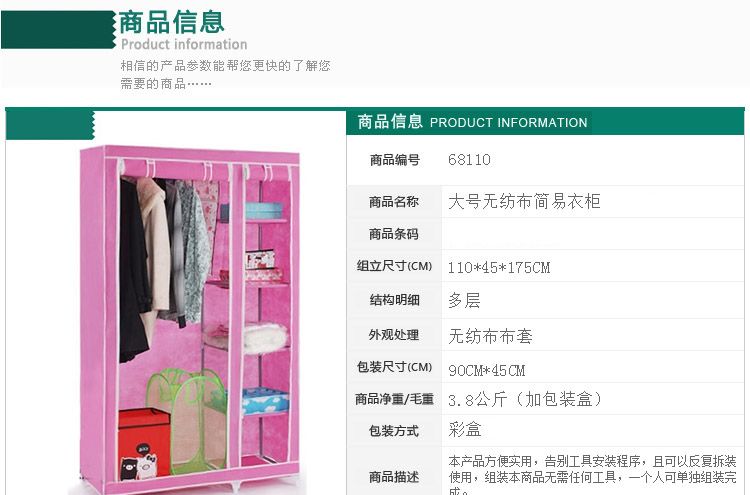
Task: Click the 组立尺寸(CM) label
Action: 394,266
